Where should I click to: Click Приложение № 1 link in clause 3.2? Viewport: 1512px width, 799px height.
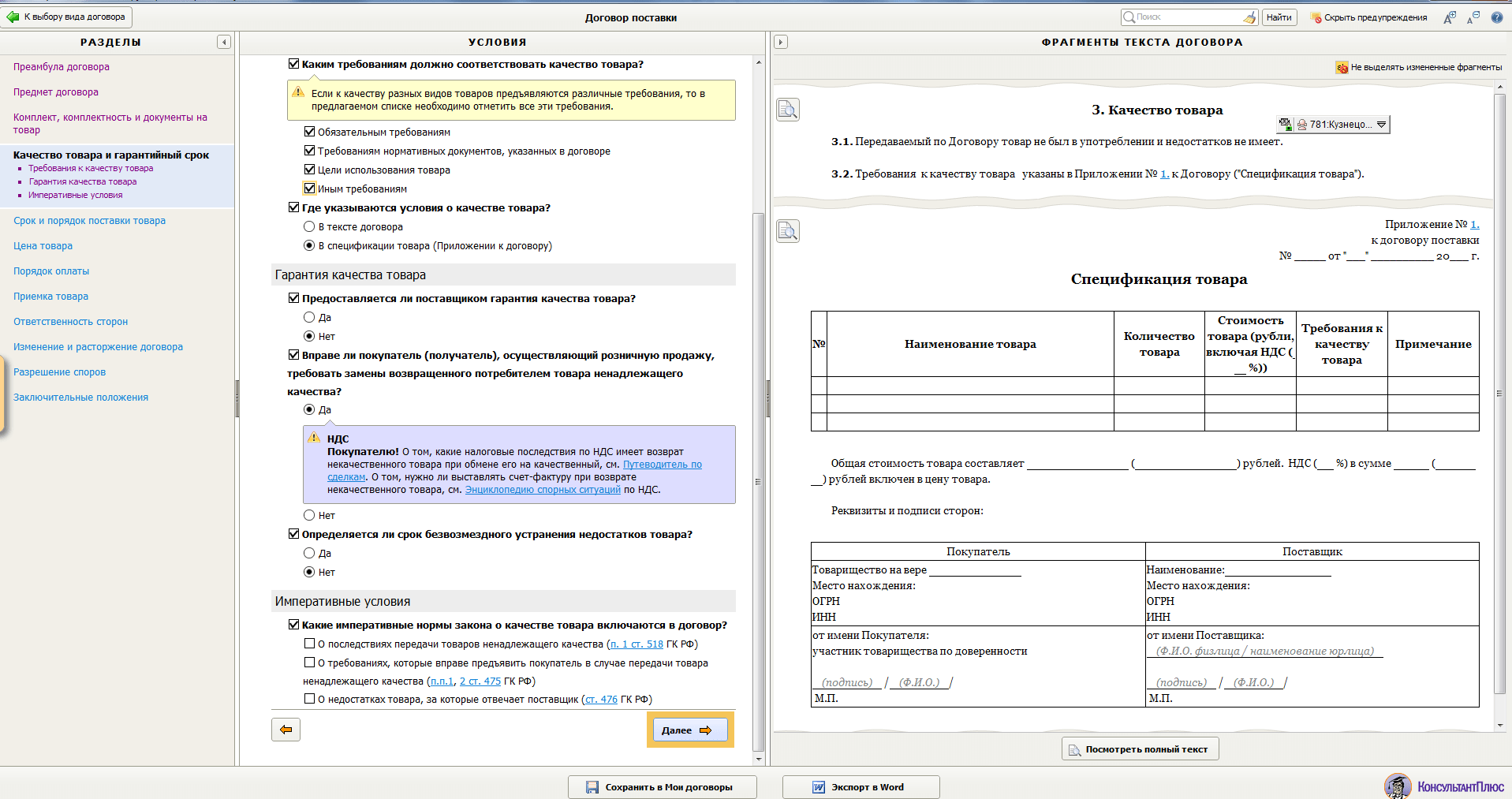click(1165, 174)
